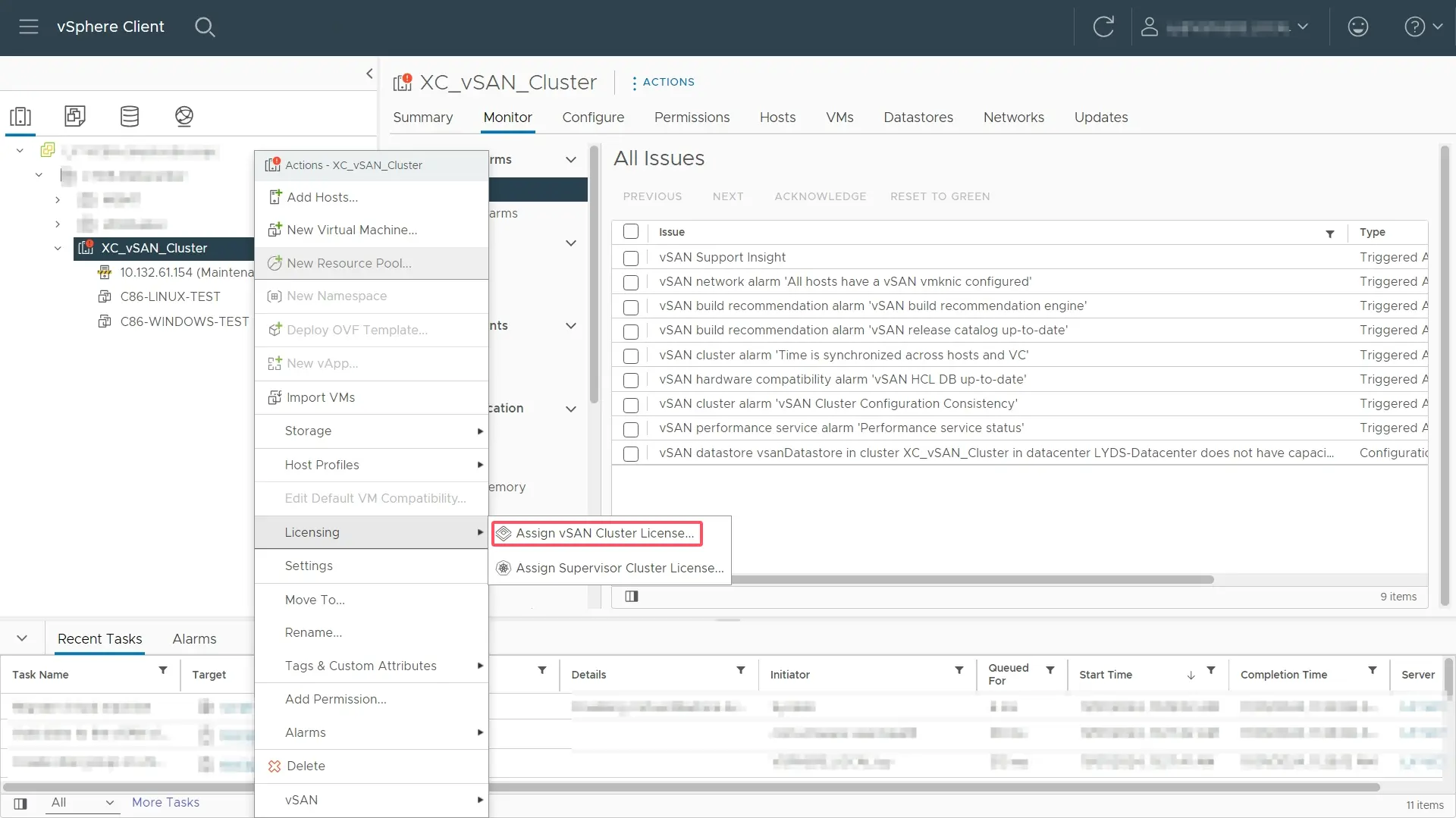Open the Hosts and Clusters inventory view icon
Viewport: 1456px width, 818px height.
point(20,116)
